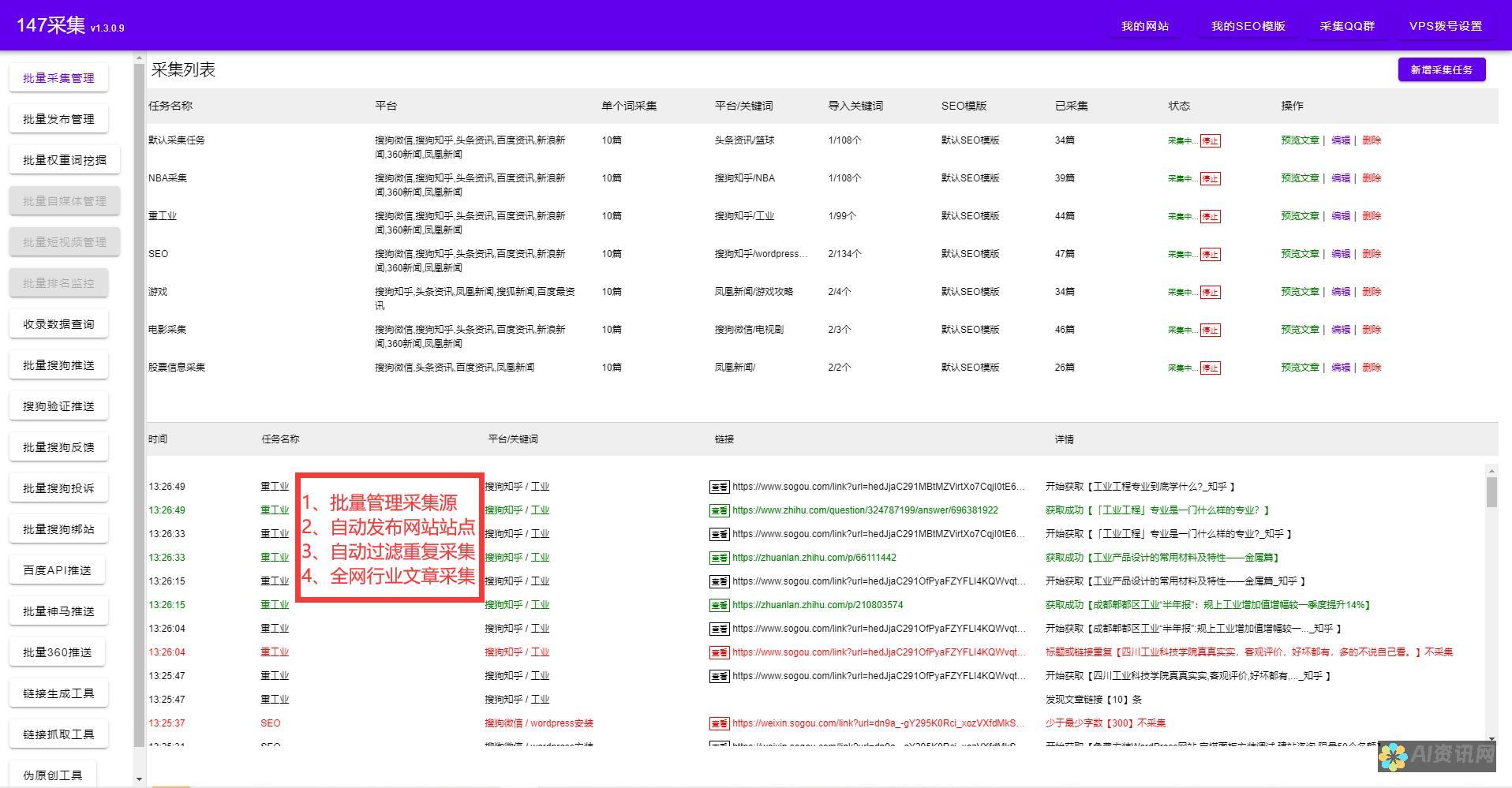
Task: Select 批量采集管理 in sidebar
Action: click(58, 78)
